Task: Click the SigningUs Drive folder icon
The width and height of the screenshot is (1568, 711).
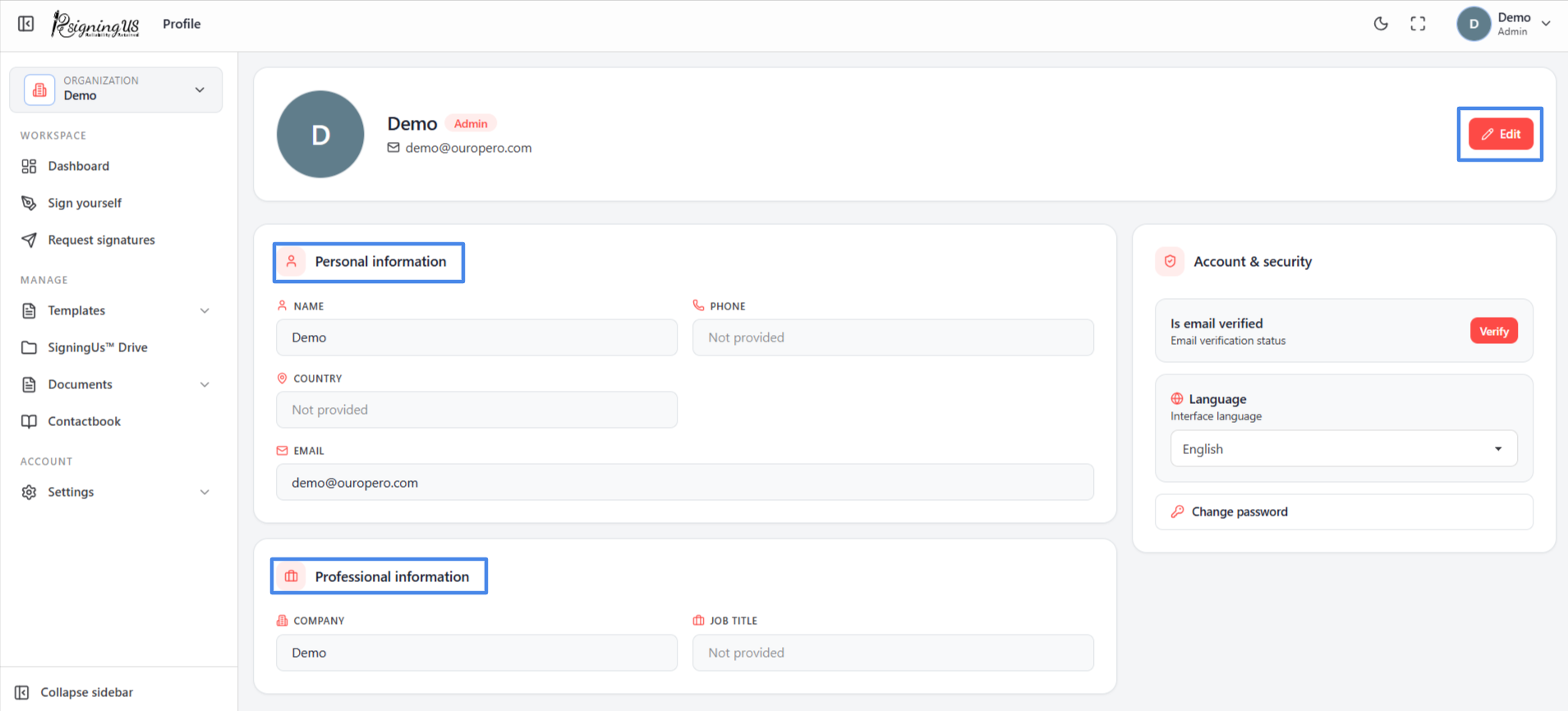Action: coord(30,347)
